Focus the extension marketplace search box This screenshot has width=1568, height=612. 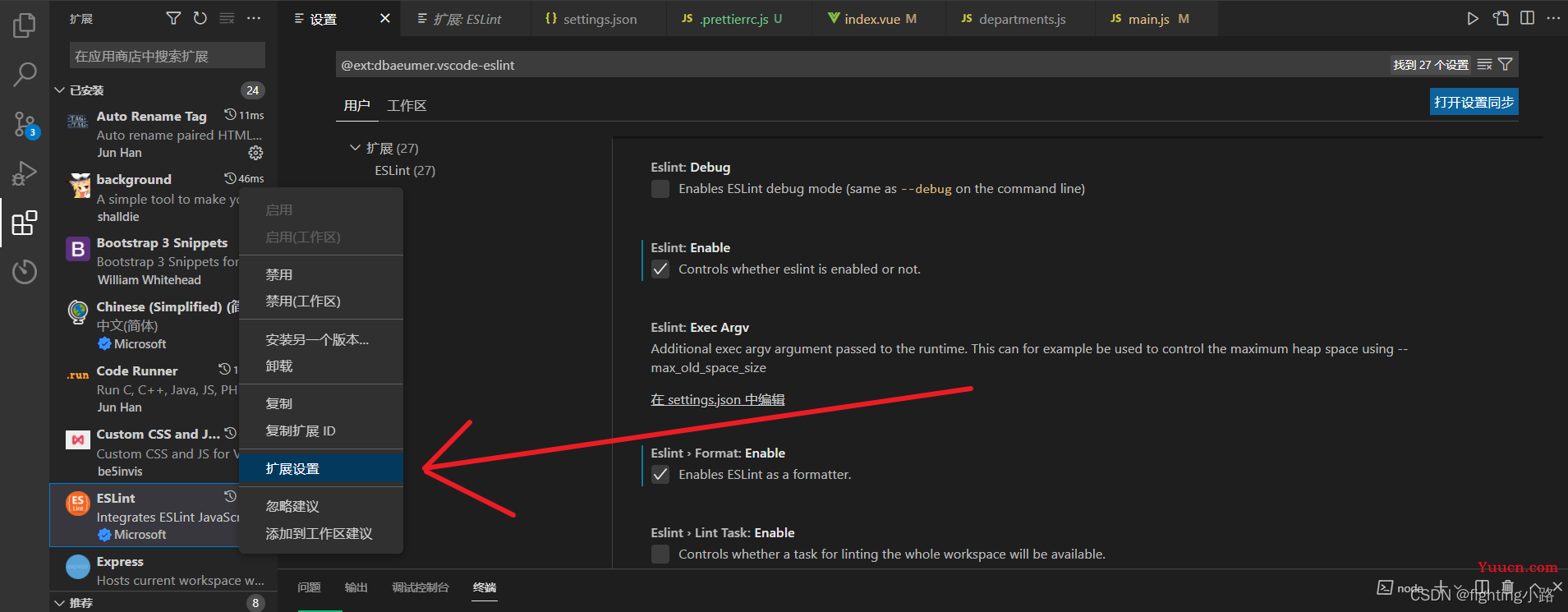[x=168, y=56]
